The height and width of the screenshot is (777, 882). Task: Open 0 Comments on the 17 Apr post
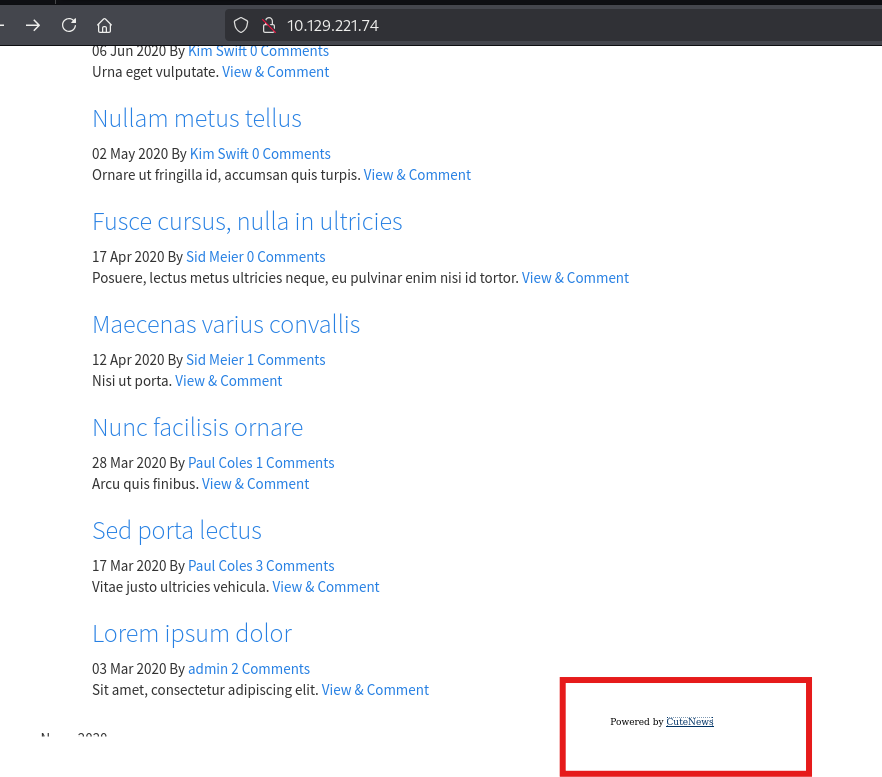286,257
